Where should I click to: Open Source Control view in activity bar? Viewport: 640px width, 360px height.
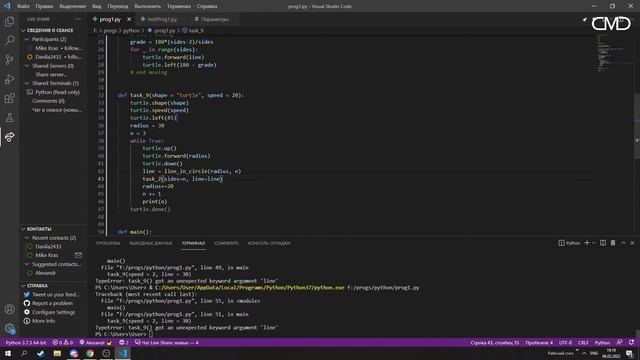[9, 60]
